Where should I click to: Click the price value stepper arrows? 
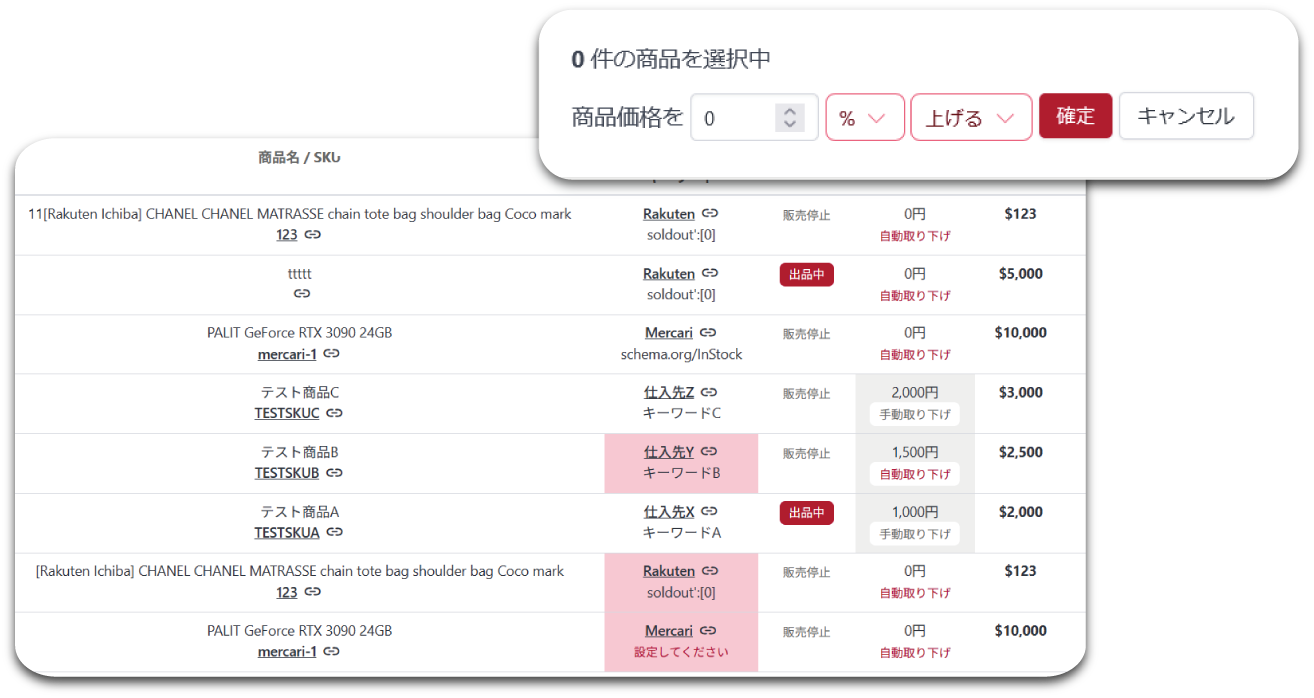point(790,118)
